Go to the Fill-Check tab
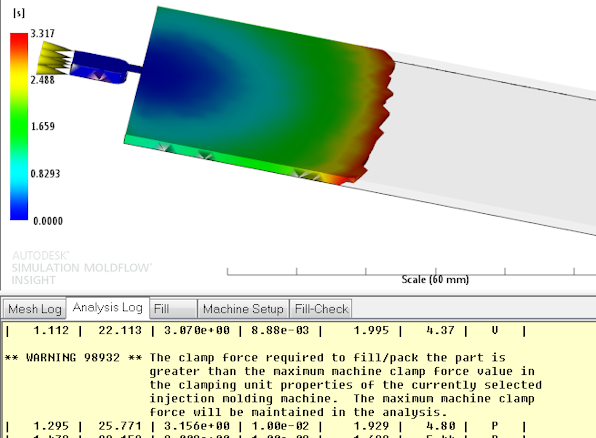The image size is (596, 438). coord(321,309)
